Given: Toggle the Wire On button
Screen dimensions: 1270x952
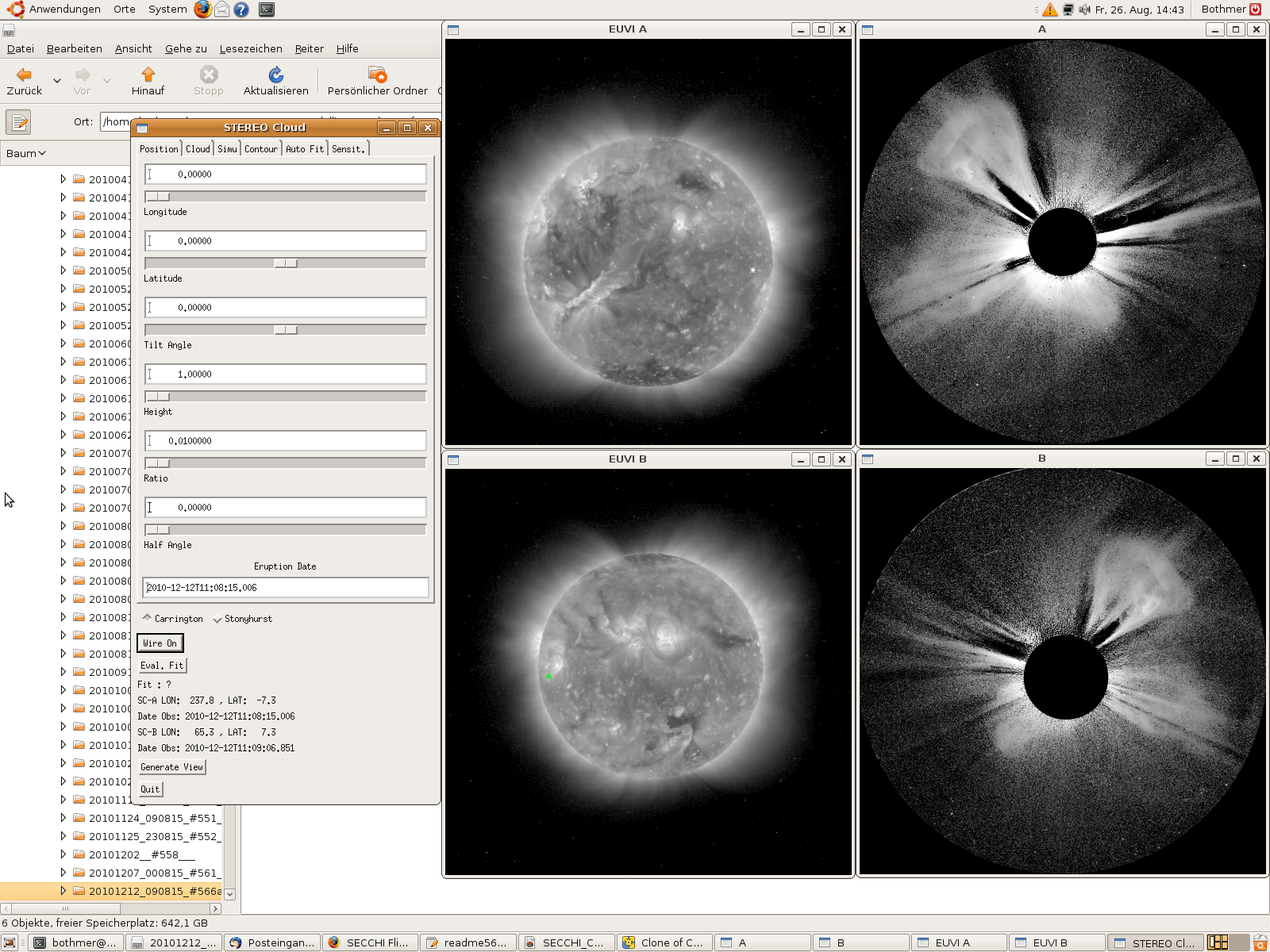Looking at the screenshot, I should coord(160,643).
